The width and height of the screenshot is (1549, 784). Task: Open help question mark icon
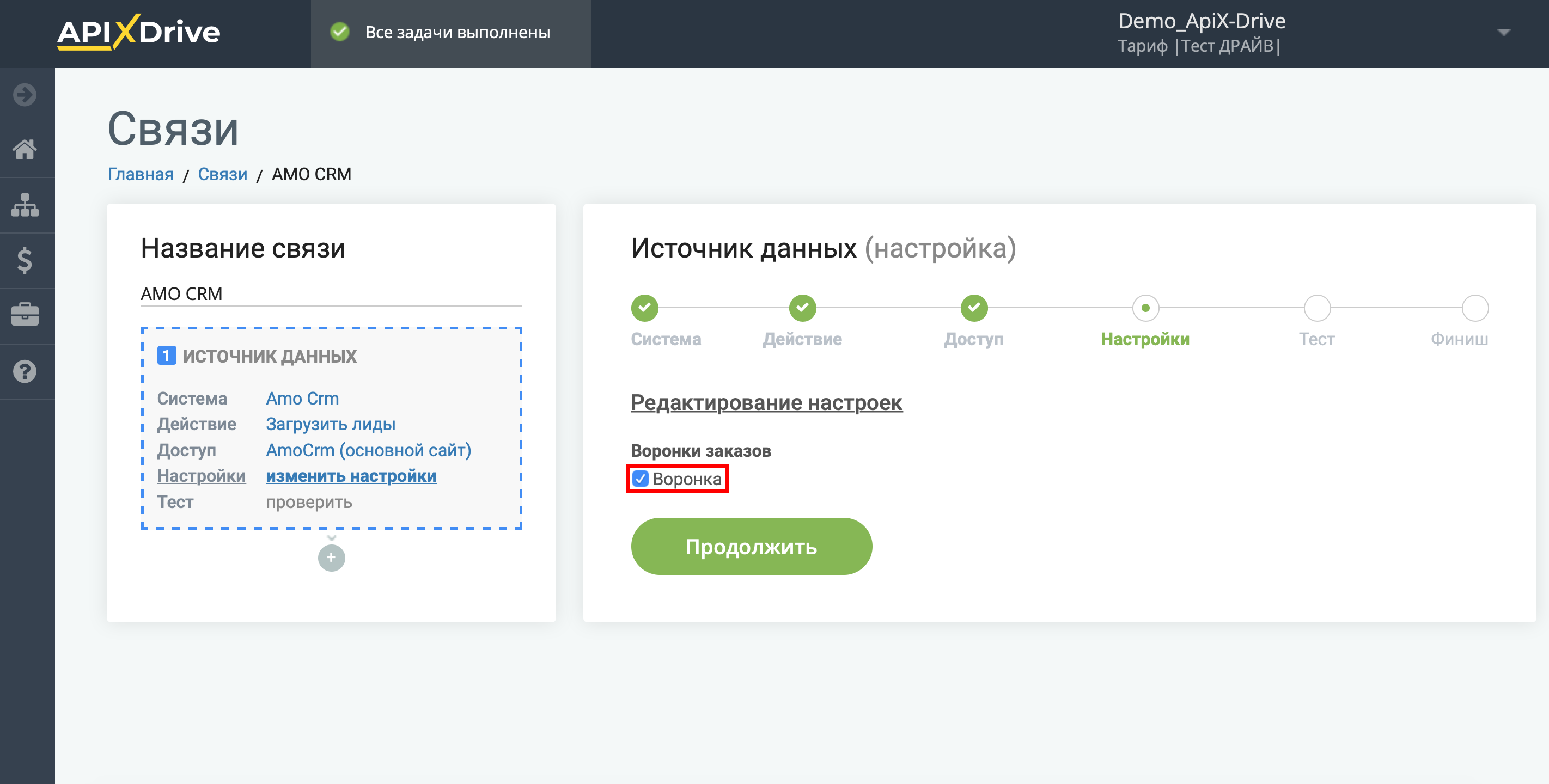25,371
